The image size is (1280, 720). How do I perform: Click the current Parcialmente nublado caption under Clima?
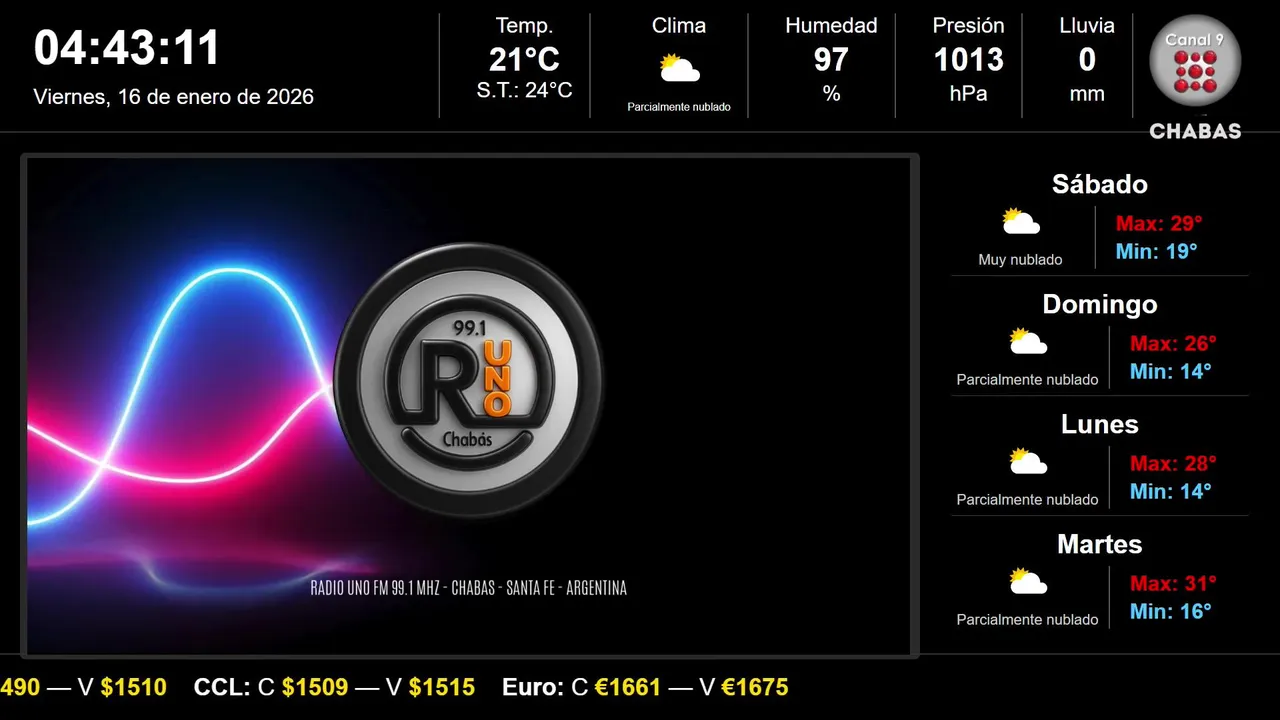click(x=679, y=107)
